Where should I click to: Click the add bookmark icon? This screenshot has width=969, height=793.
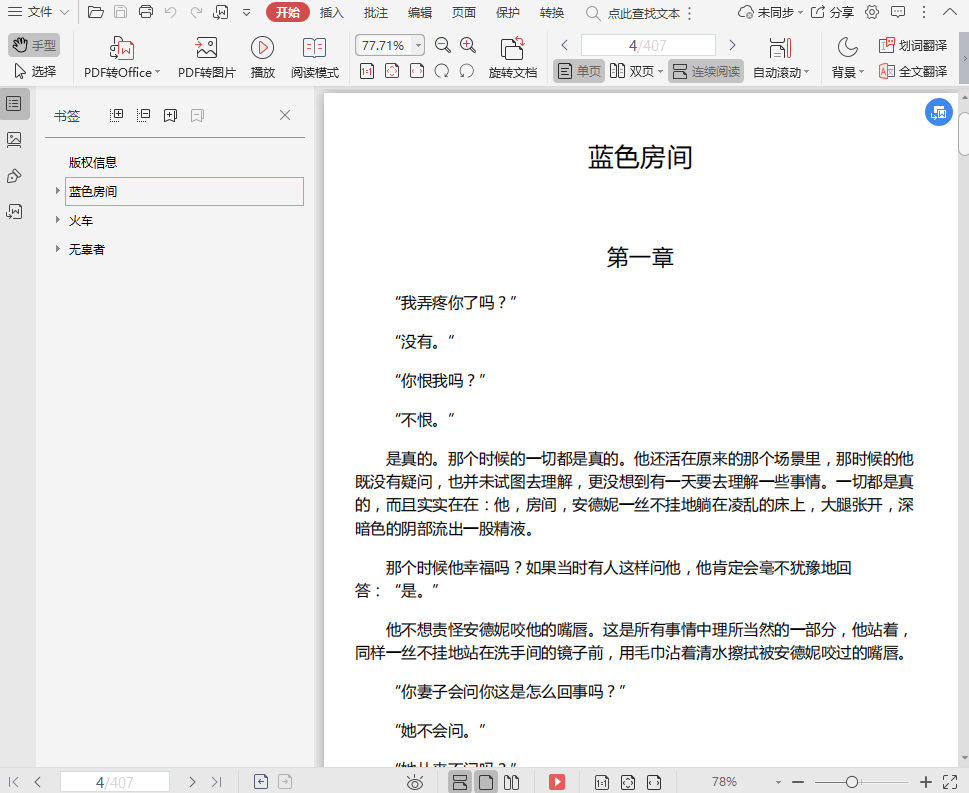pyautogui.click(x=170, y=115)
